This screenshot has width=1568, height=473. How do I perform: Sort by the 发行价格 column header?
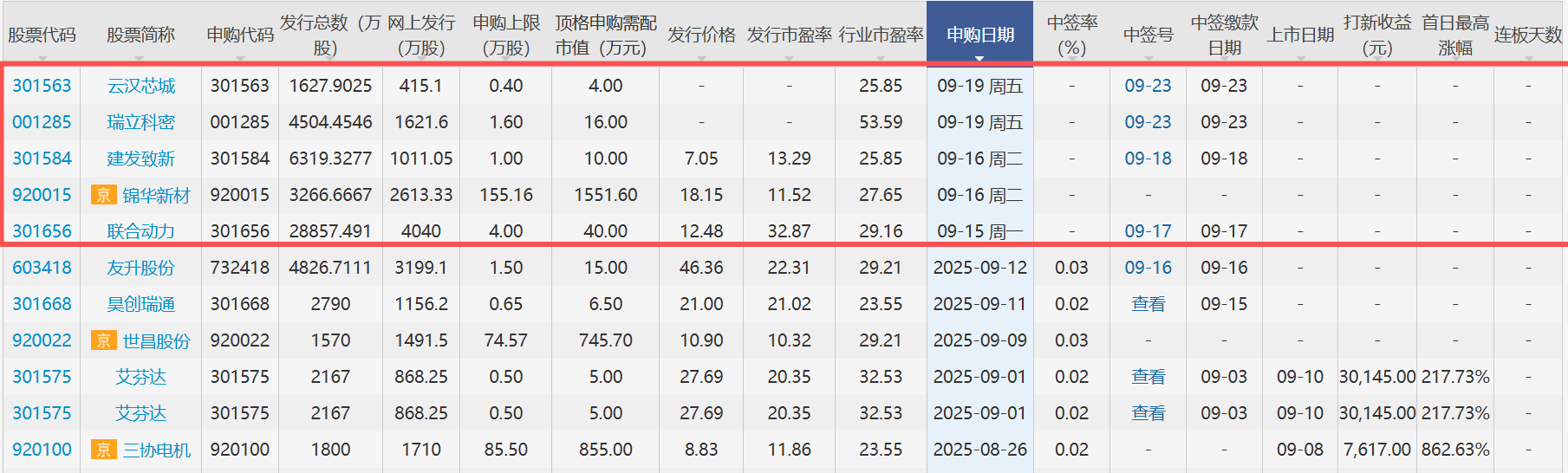(701, 35)
